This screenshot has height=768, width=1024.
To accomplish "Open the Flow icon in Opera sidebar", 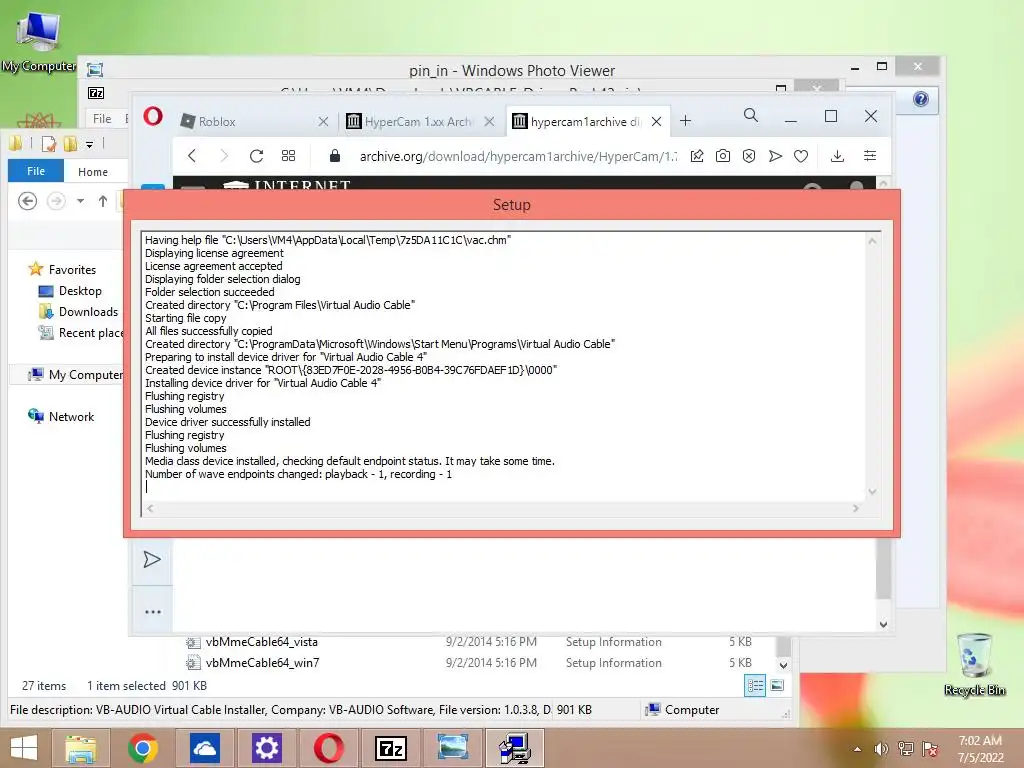I will (152, 560).
